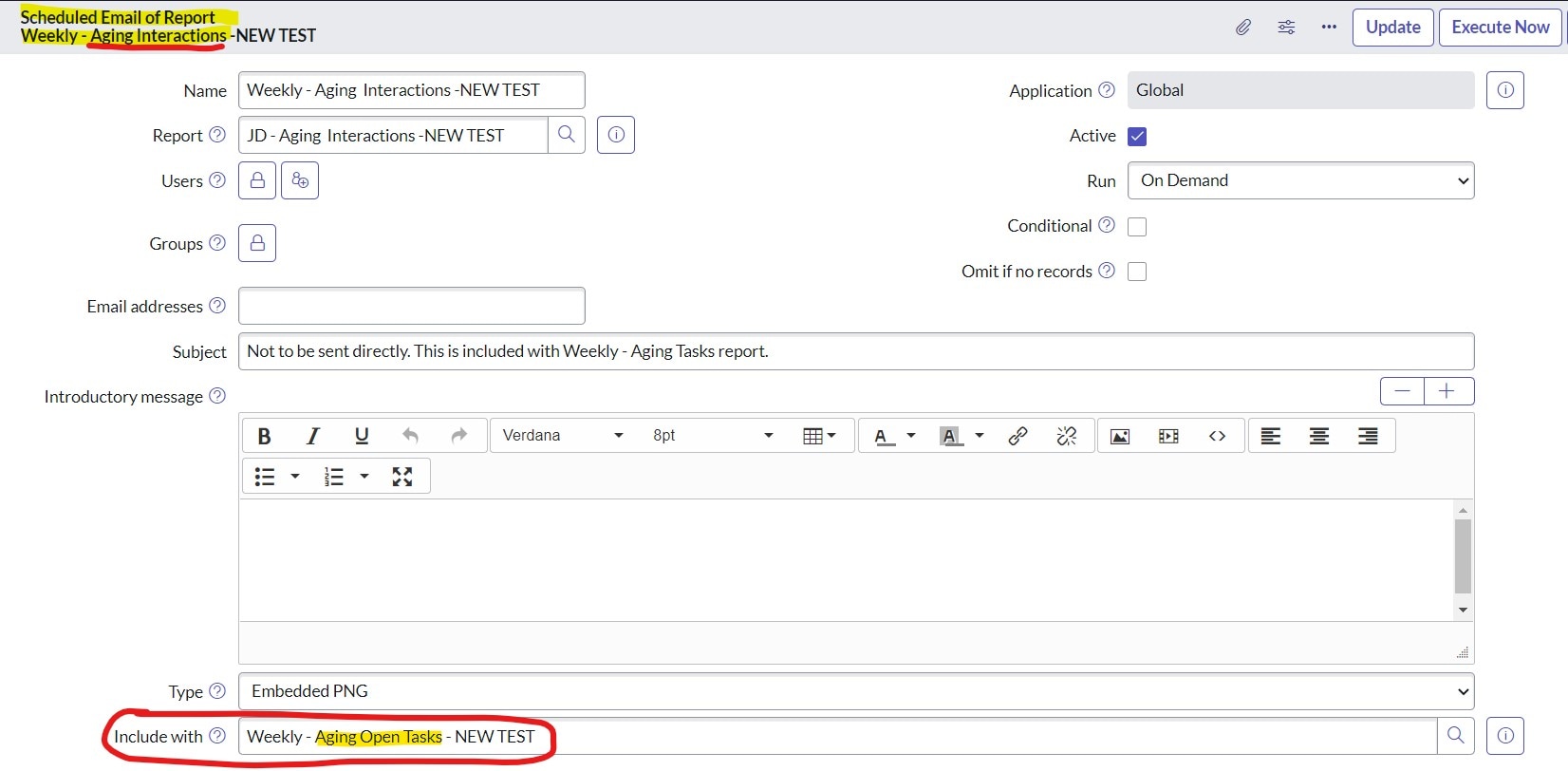Click the redo arrow in editor

coord(459,436)
